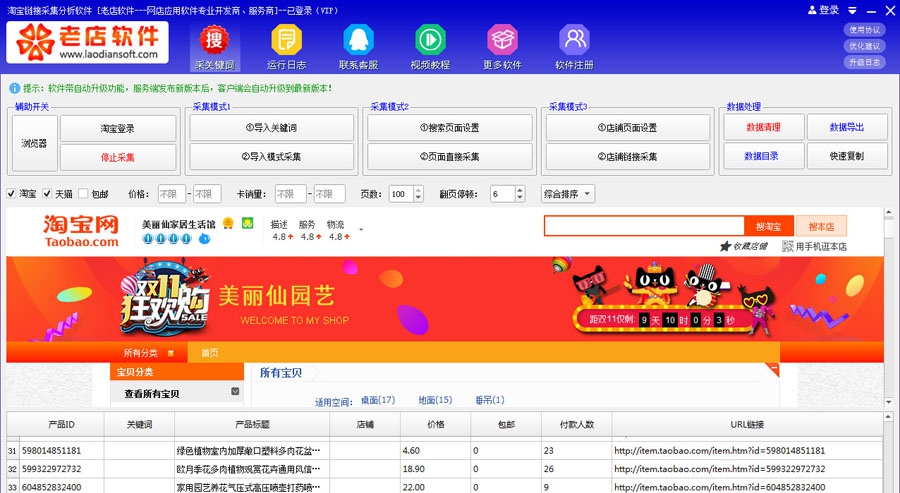The image size is (900, 493).
Task: Click the 升级日志 side button
Action: point(864,62)
